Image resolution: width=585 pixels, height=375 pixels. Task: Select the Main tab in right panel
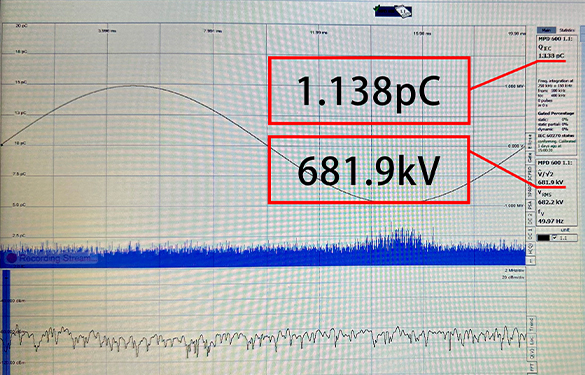tap(546, 30)
